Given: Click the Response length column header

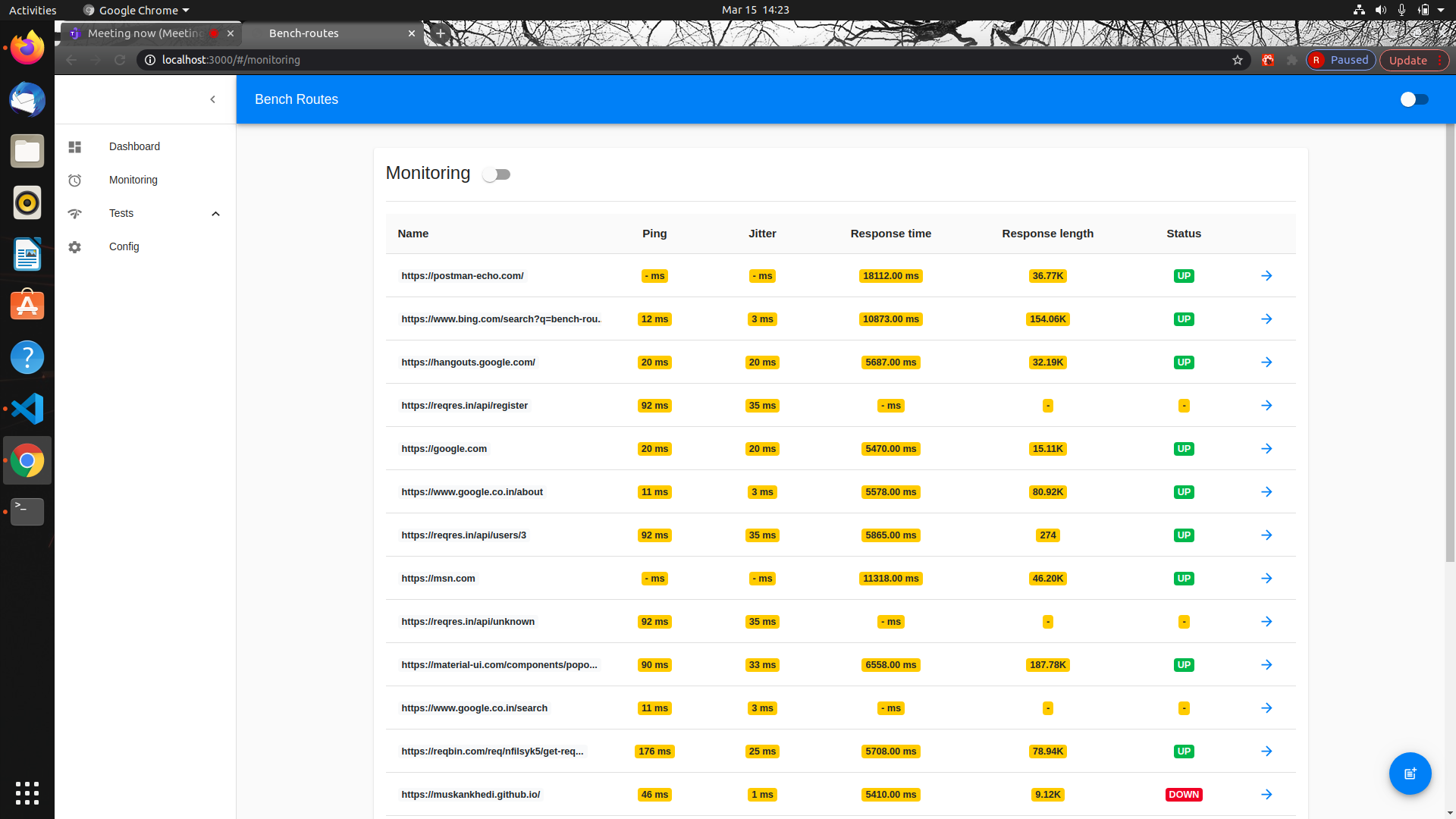Looking at the screenshot, I should coord(1048,234).
